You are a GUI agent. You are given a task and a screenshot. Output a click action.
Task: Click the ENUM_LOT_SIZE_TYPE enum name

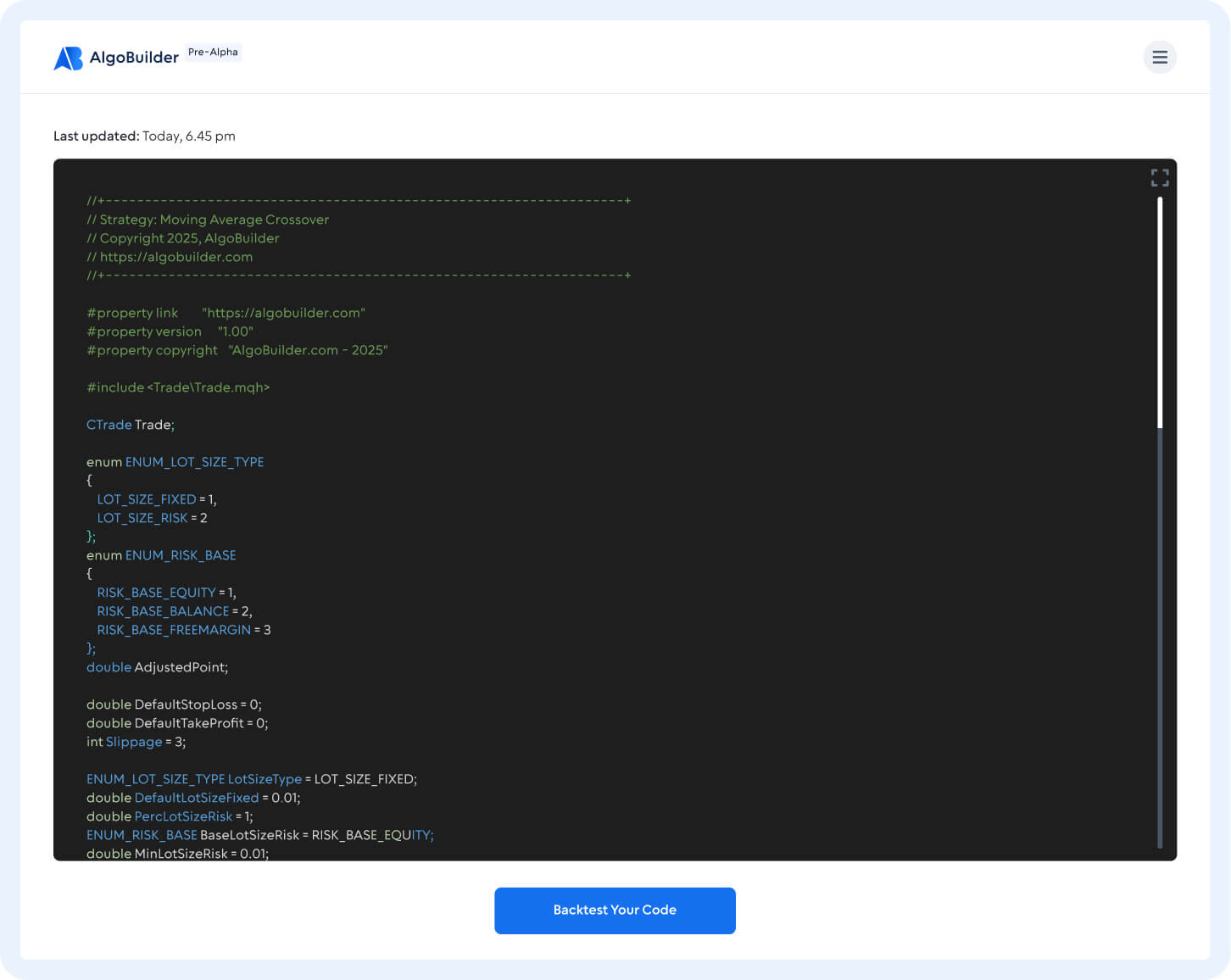[194, 462]
